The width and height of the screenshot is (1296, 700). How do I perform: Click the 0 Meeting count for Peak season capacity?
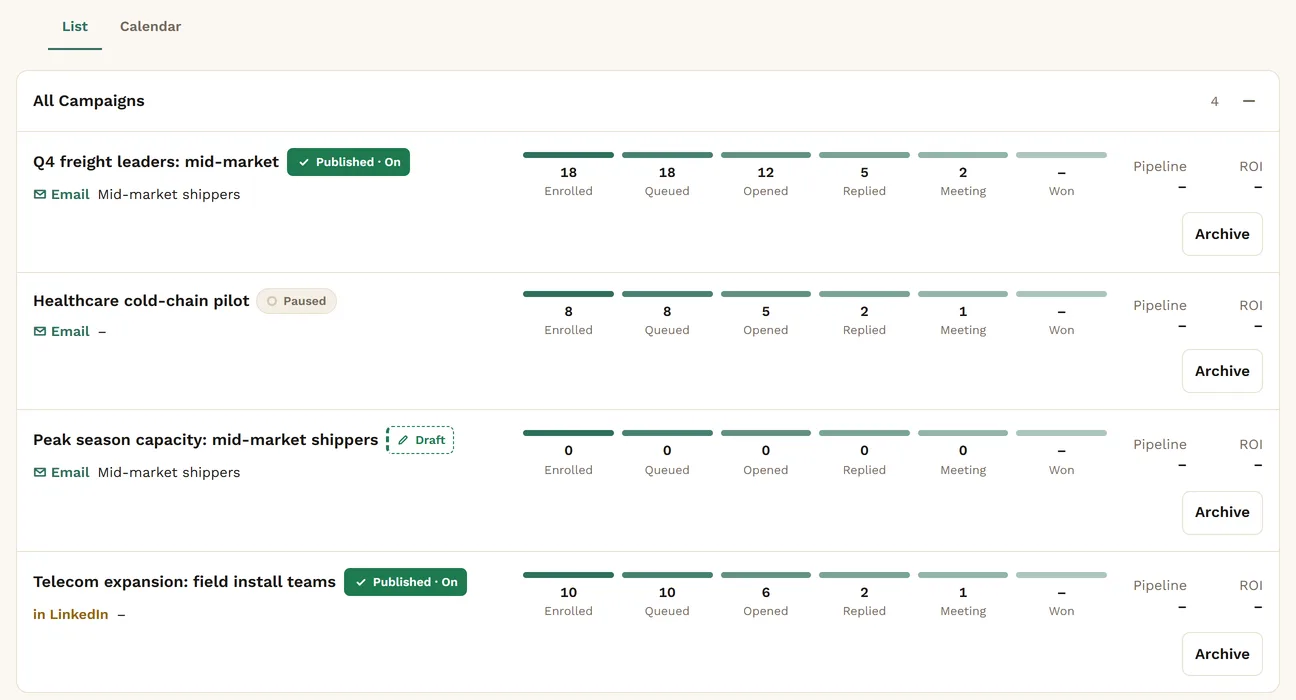click(963, 451)
